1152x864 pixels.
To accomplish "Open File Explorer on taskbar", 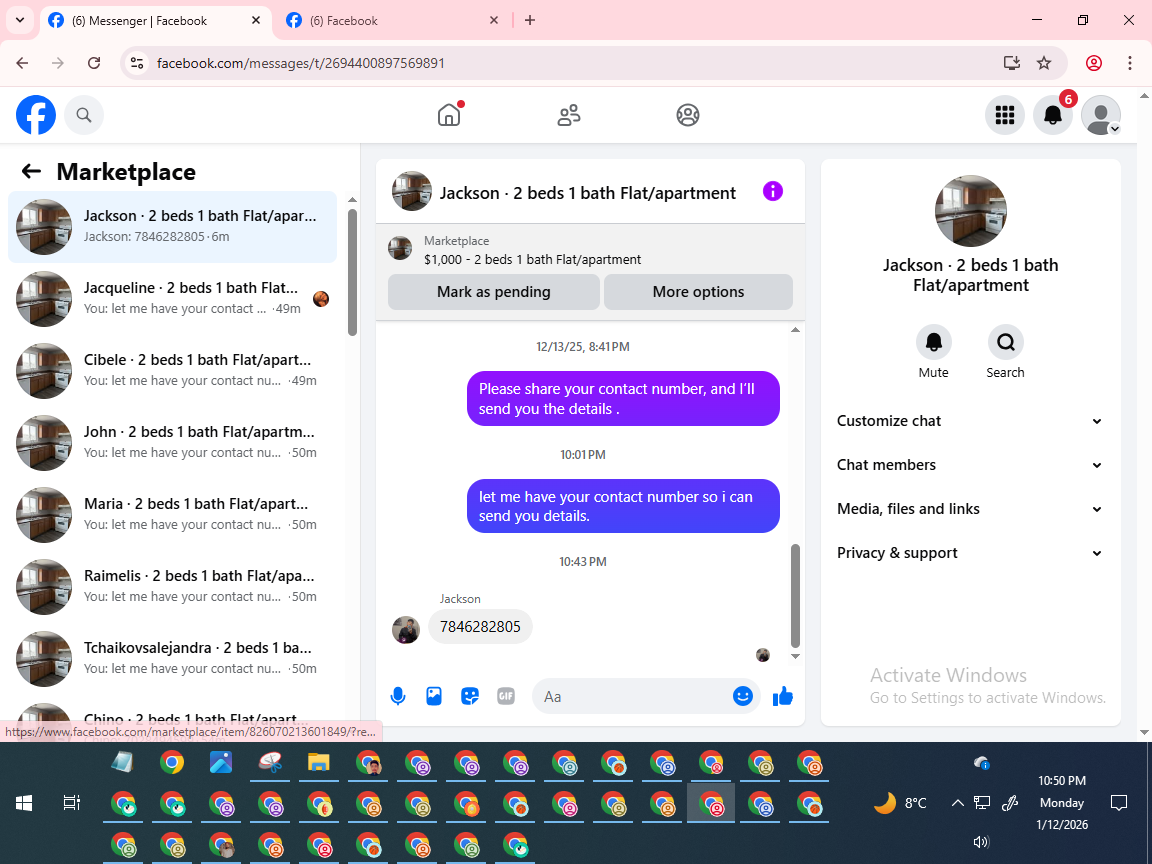I will coord(318,763).
